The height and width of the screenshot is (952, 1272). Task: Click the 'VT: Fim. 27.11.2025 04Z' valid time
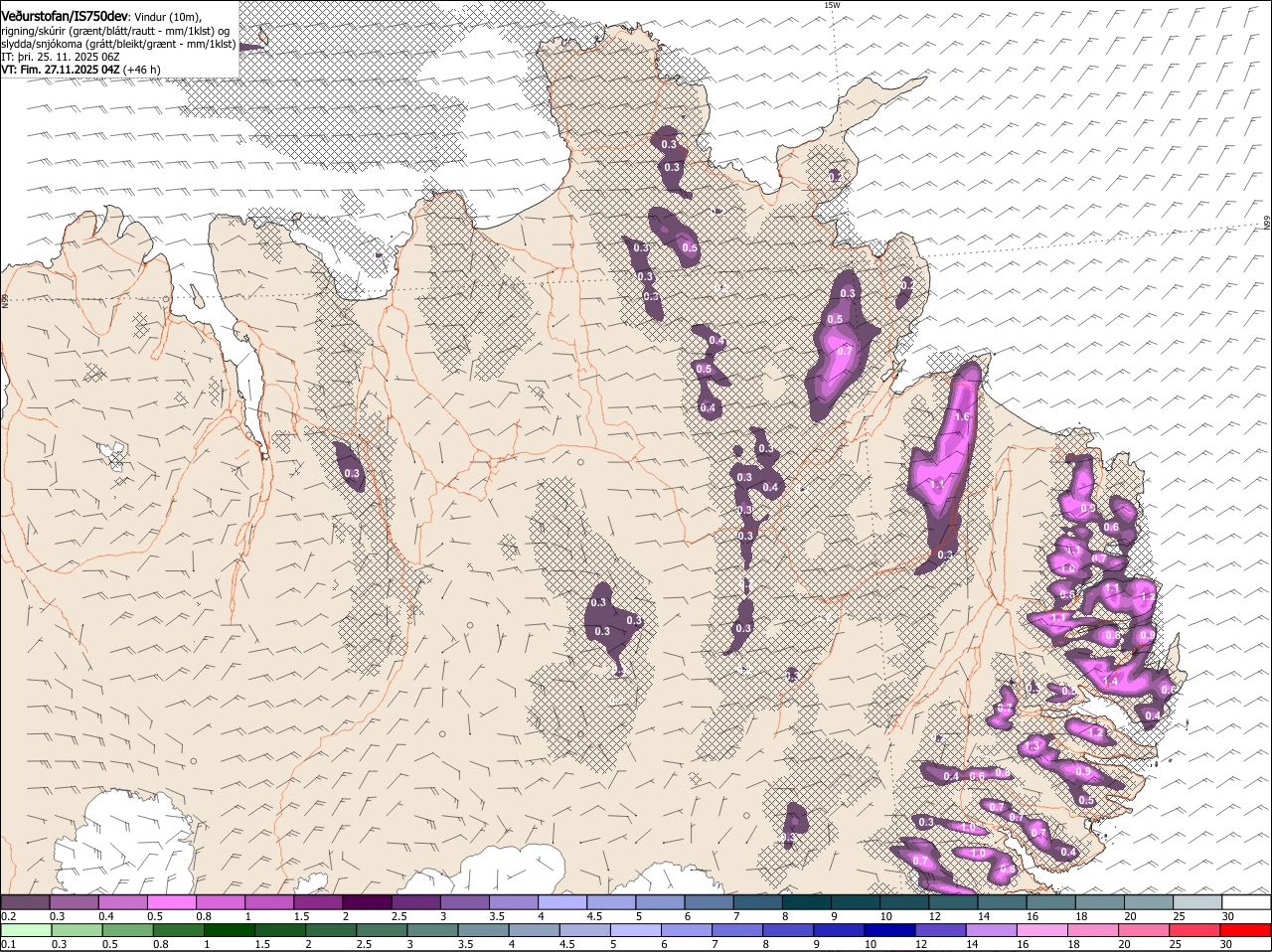tap(61, 70)
